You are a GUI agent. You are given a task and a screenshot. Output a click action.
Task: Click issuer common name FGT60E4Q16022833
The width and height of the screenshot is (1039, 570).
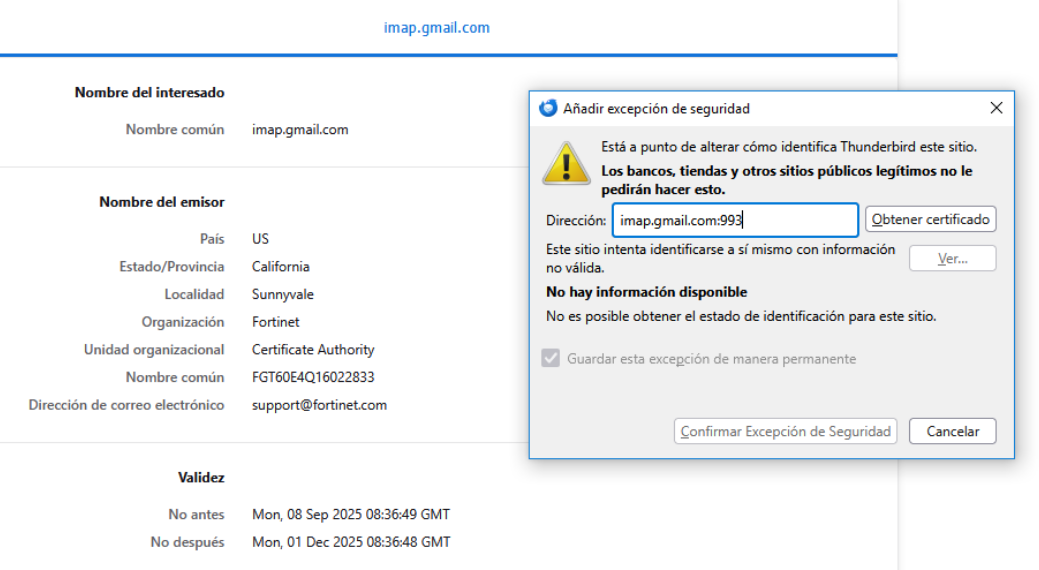pyautogui.click(x=313, y=377)
